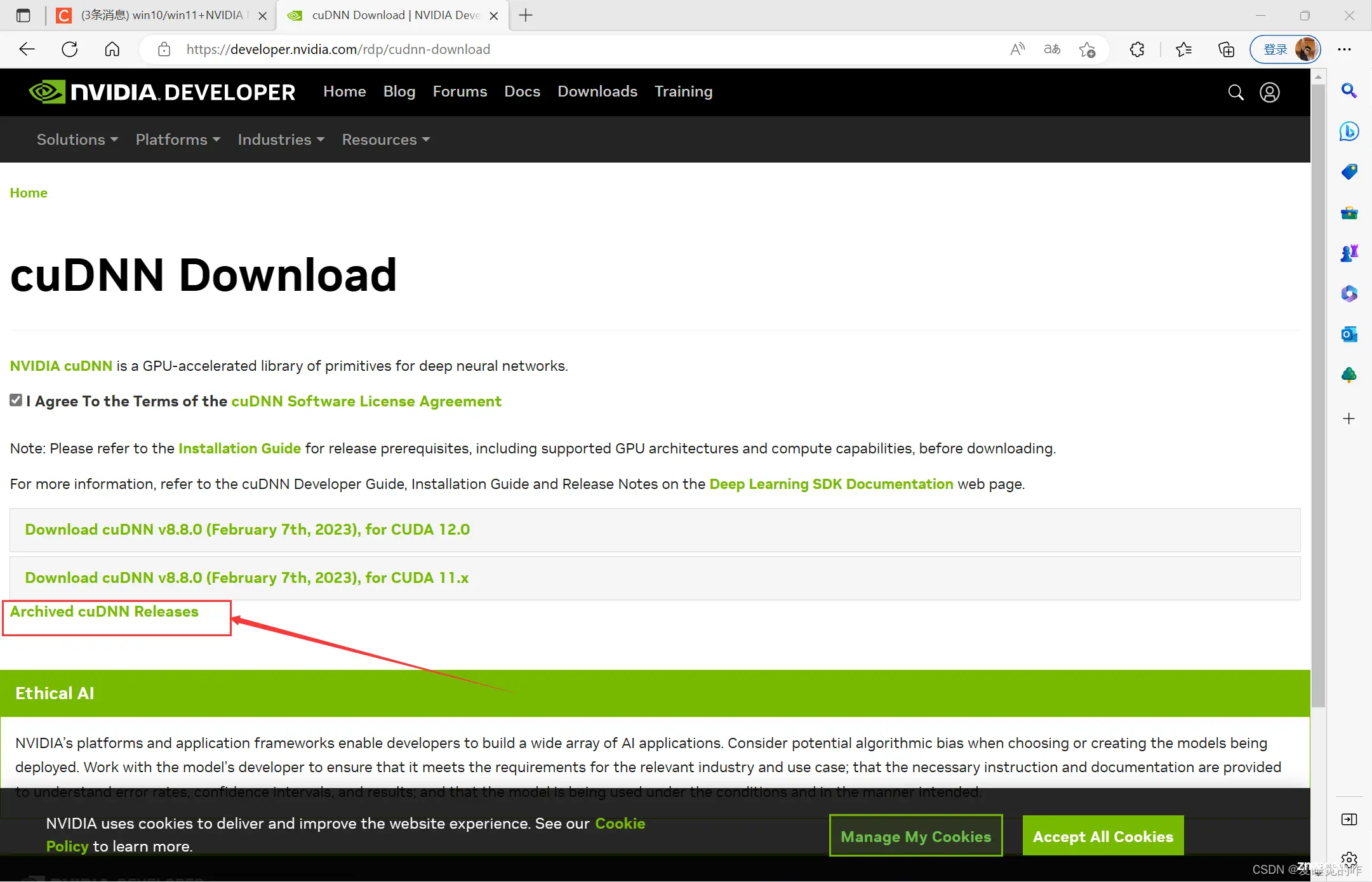Screen dimensions: 1372x882
Task: Click the browser refresh/reload icon
Action: [x=69, y=49]
